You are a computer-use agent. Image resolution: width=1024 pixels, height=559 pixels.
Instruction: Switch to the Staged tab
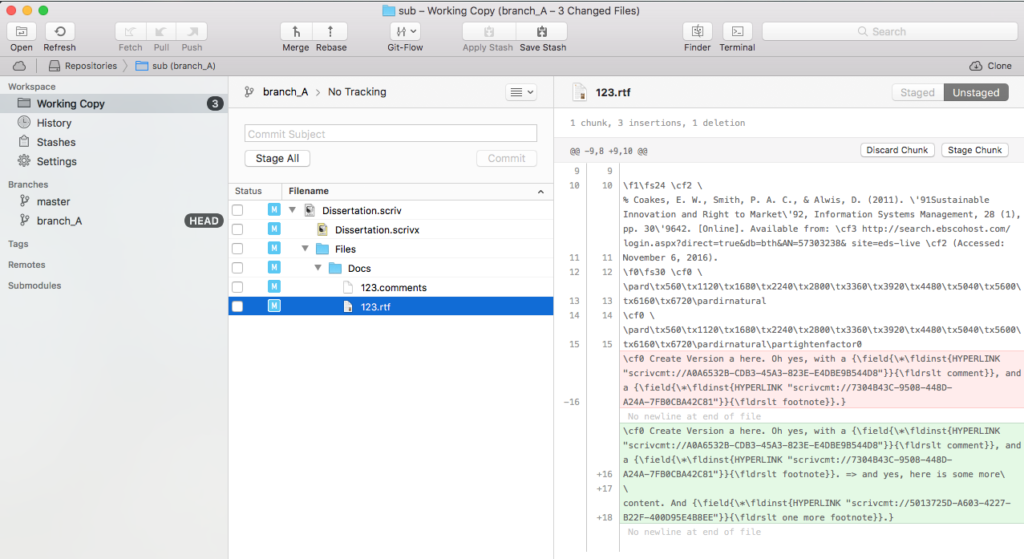pos(917,92)
